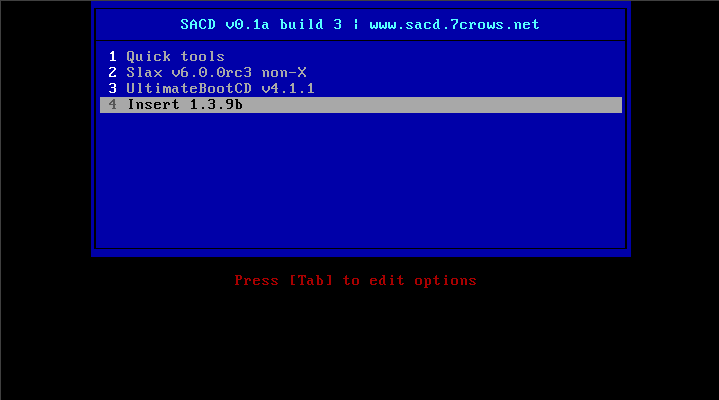
Task: Select UltimateBootCD v4.1.1 boot entry
Action: point(361,89)
